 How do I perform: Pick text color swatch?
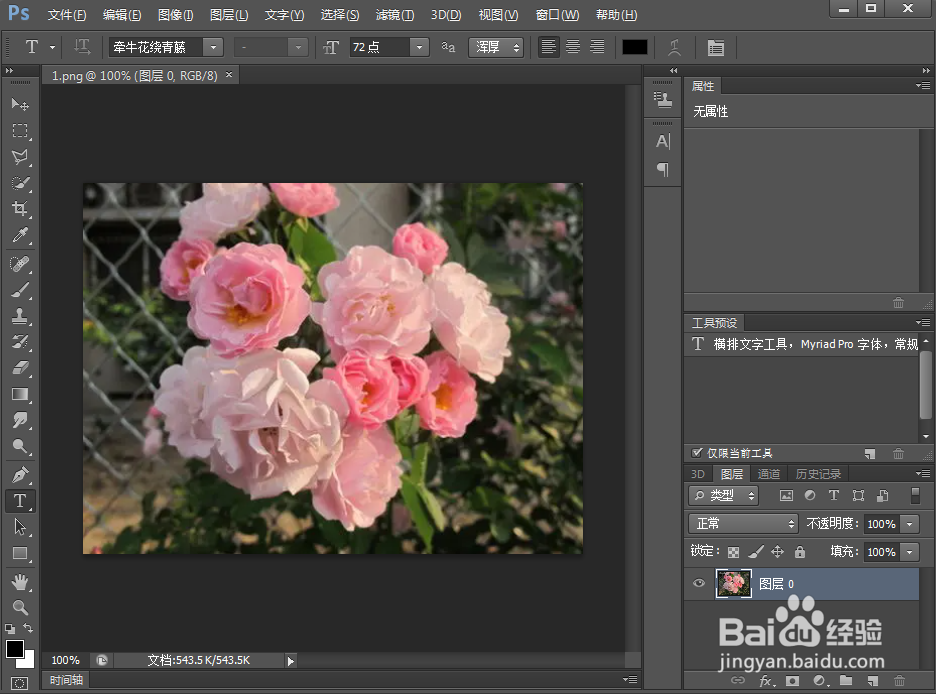[635, 47]
